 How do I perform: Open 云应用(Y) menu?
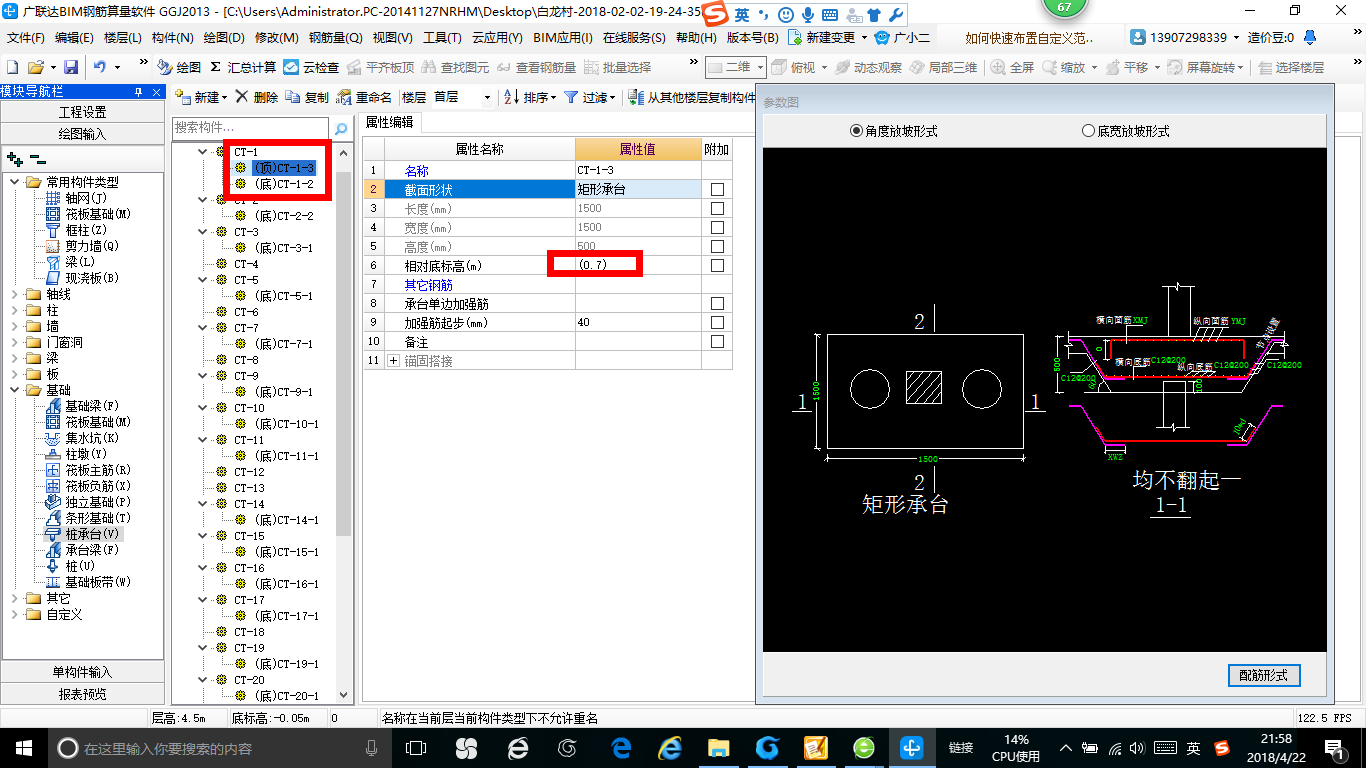(497, 38)
